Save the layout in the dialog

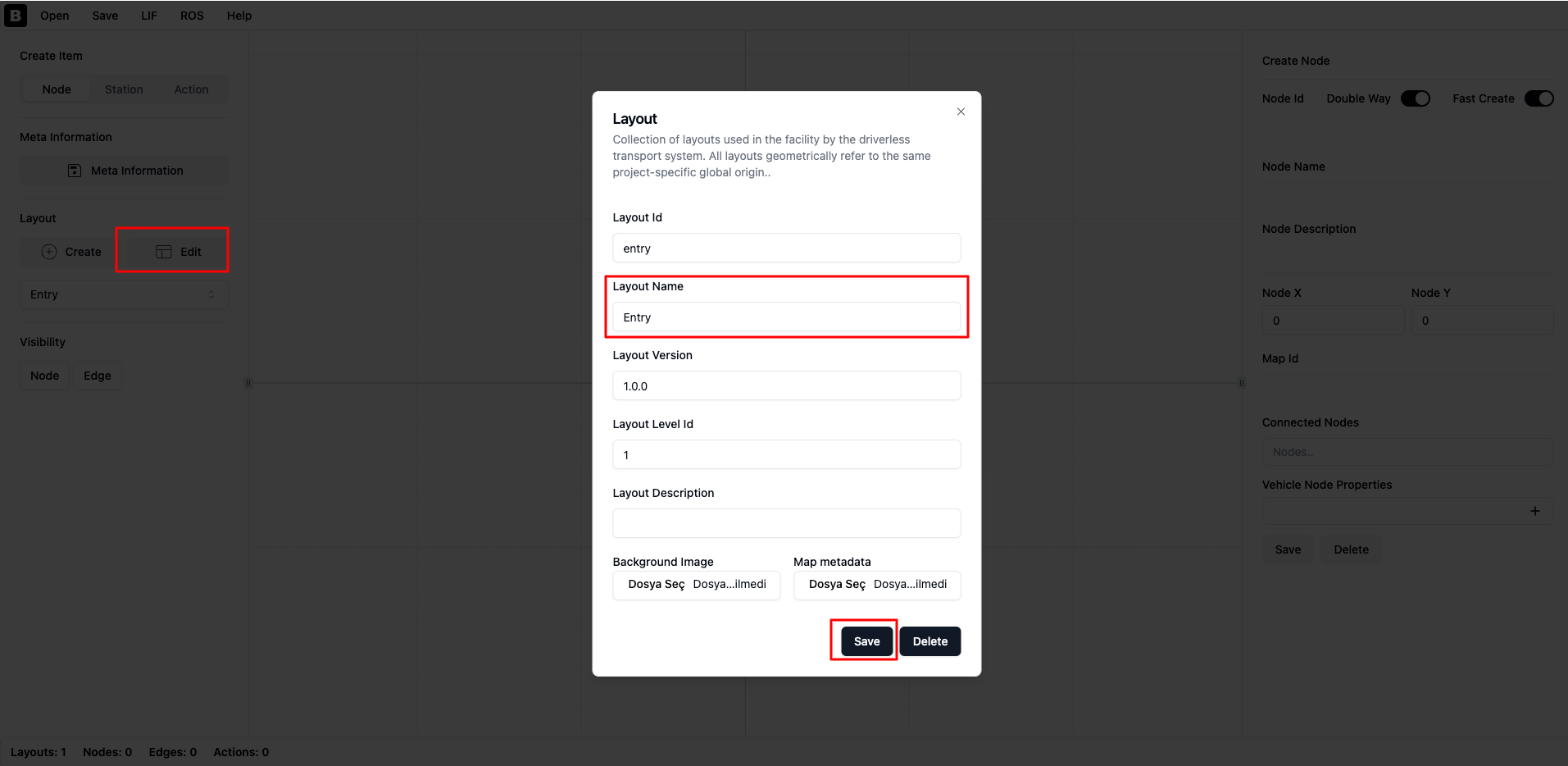click(866, 641)
